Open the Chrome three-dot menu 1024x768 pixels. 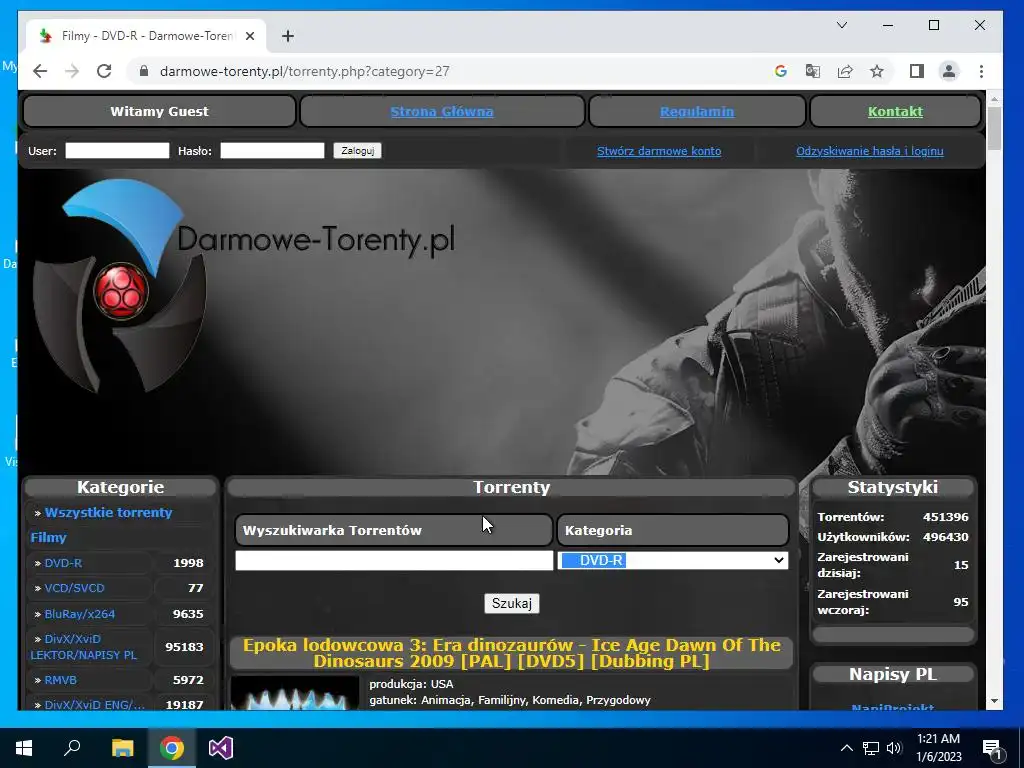[981, 71]
